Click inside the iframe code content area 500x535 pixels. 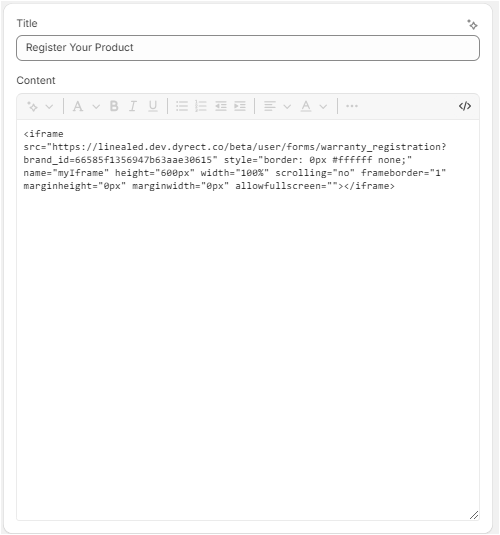click(x=248, y=320)
